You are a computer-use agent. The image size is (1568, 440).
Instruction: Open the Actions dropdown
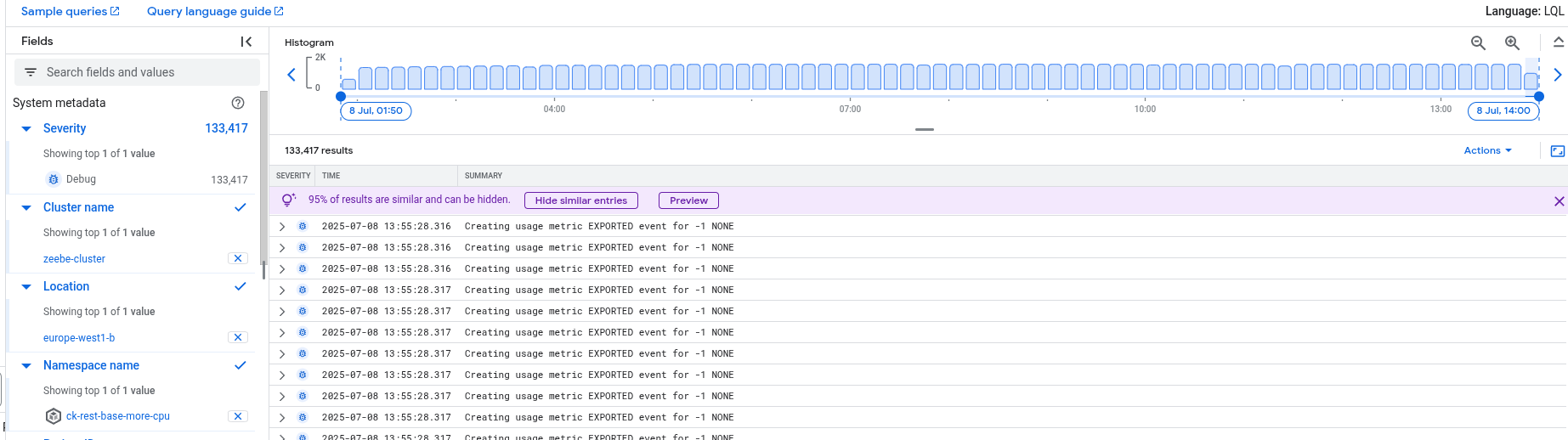[x=1487, y=150]
